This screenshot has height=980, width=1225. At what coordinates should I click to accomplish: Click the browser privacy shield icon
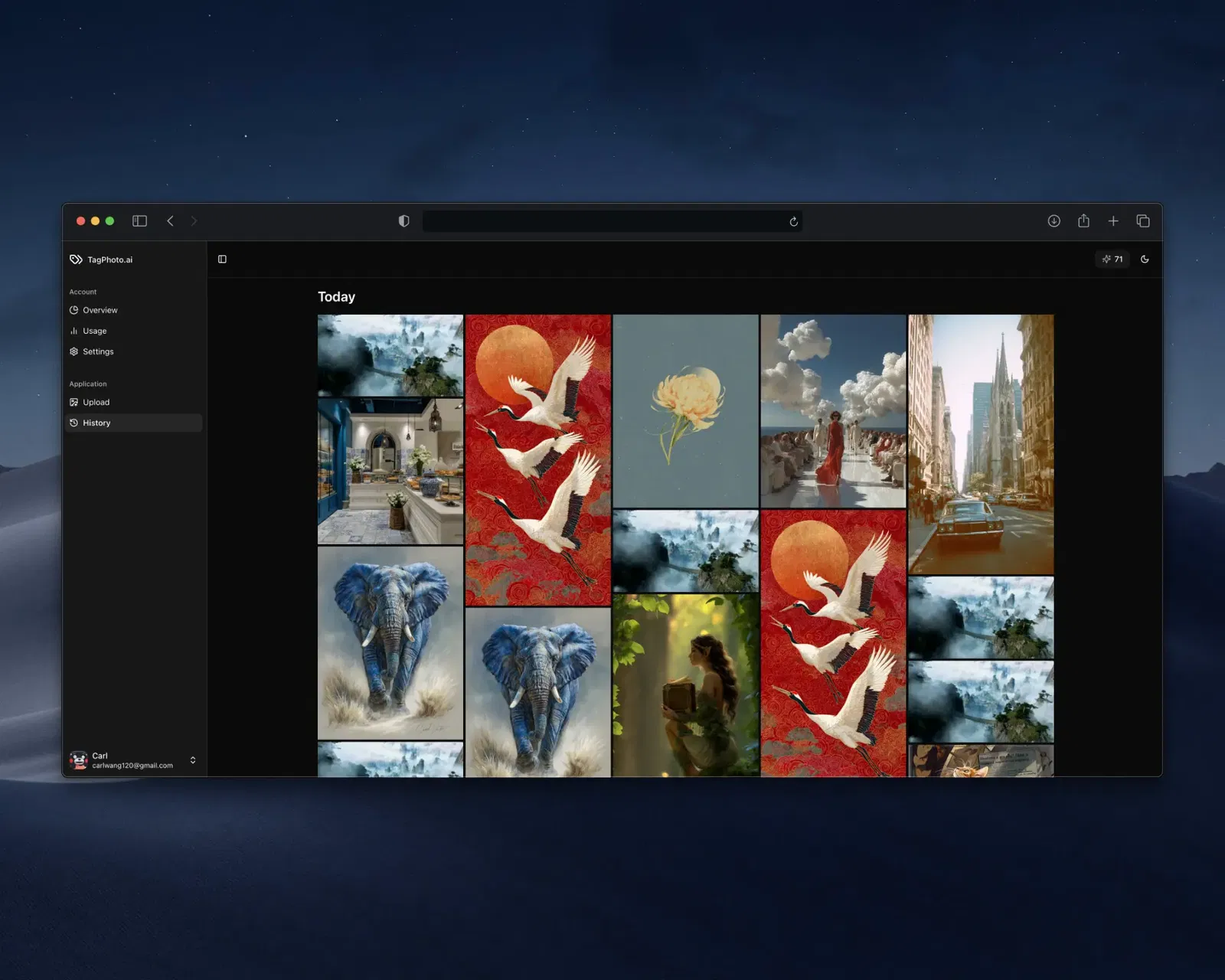tap(404, 221)
